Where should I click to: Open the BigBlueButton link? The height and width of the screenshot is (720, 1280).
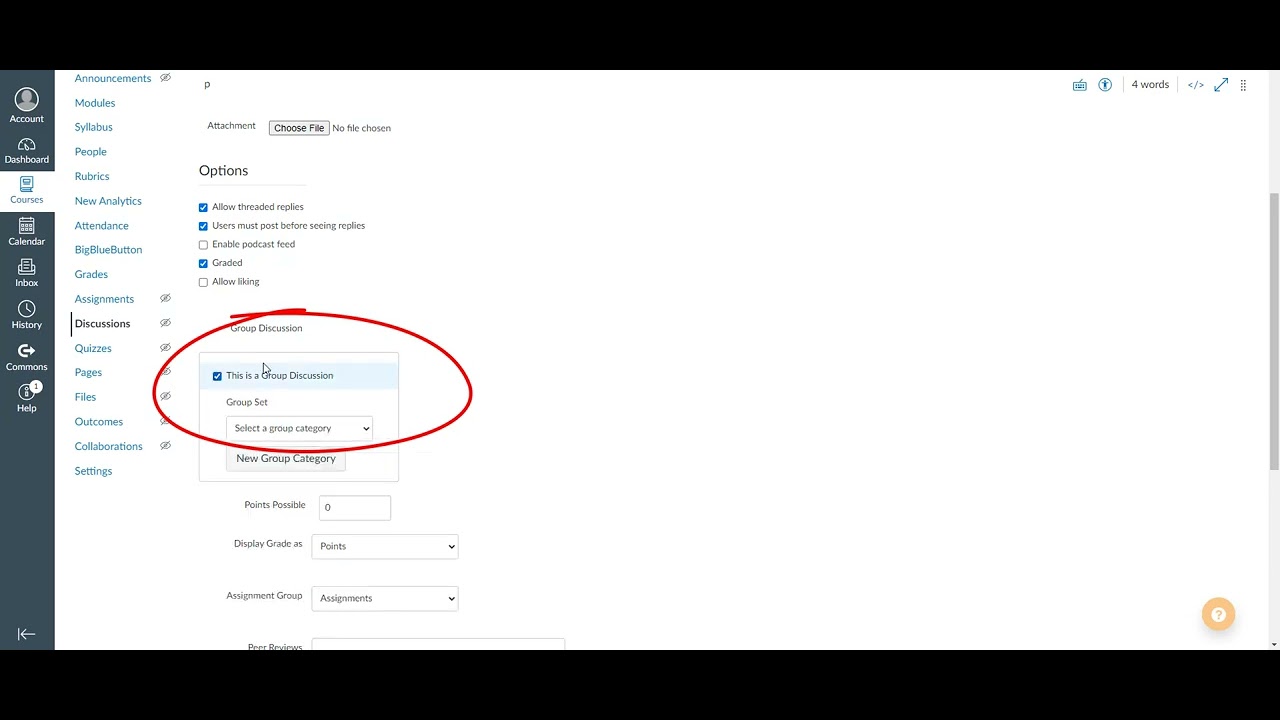coord(108,250)
